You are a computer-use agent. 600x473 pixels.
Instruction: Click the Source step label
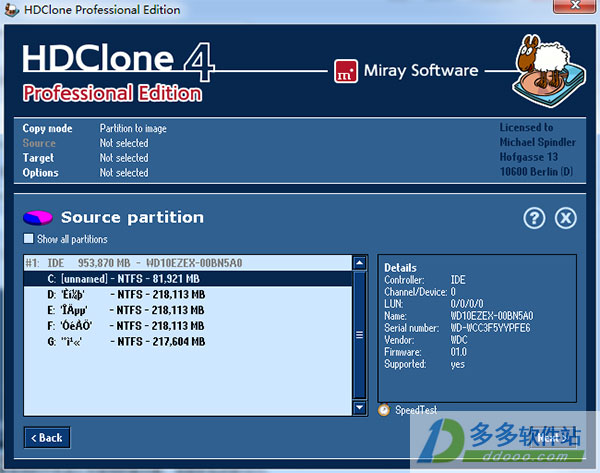(39, 143)
